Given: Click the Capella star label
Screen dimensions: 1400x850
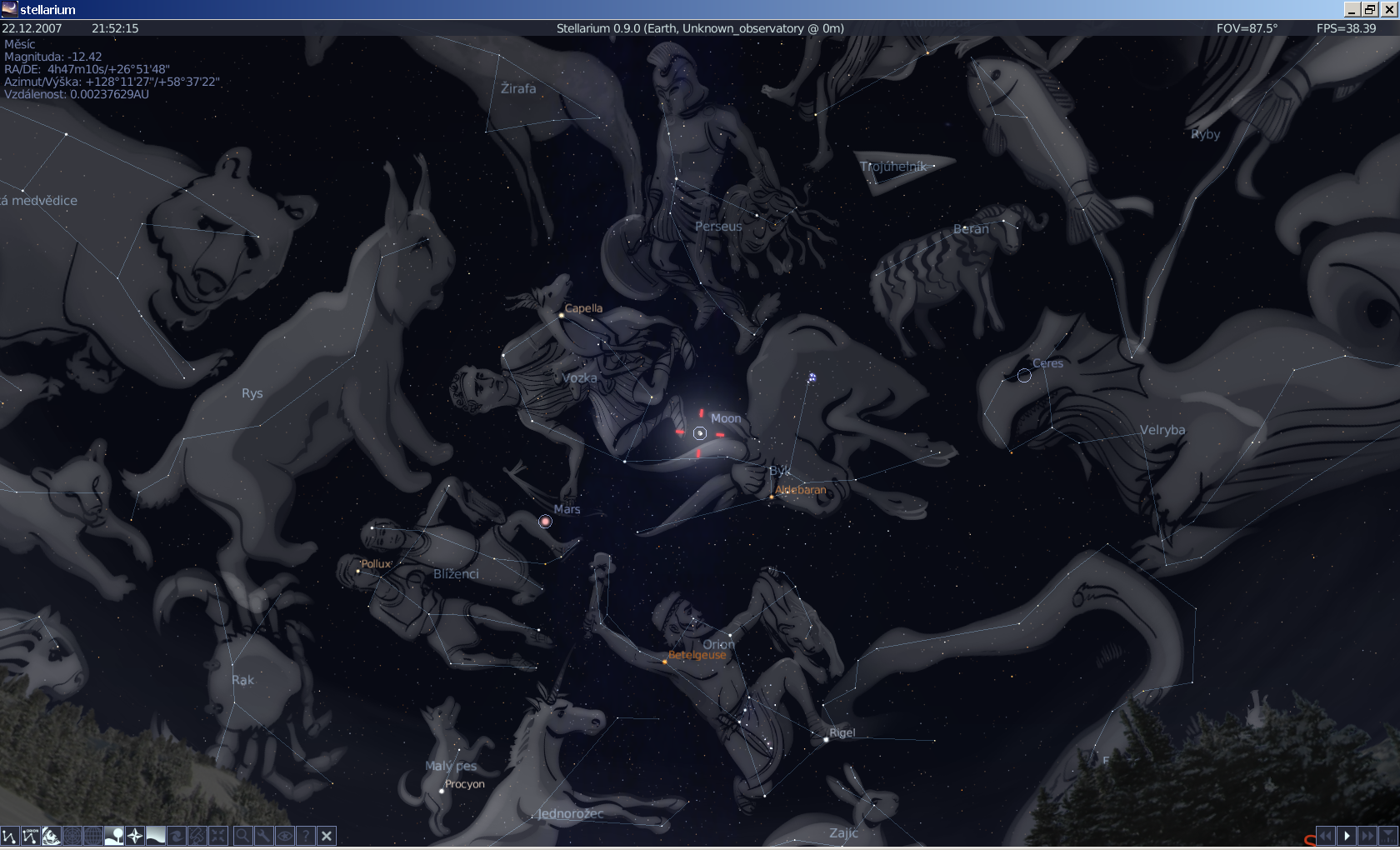Looking at the screenshot, I should (583, 308).
